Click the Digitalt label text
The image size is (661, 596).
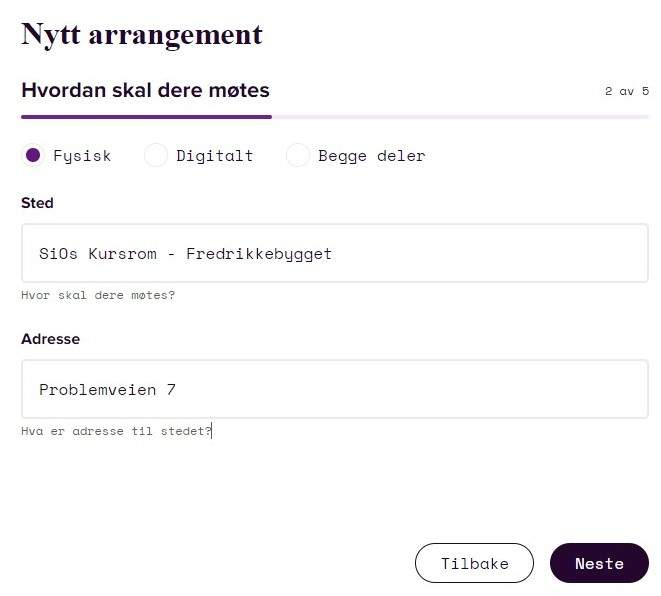pyautogui.click(x=215, y=156)
